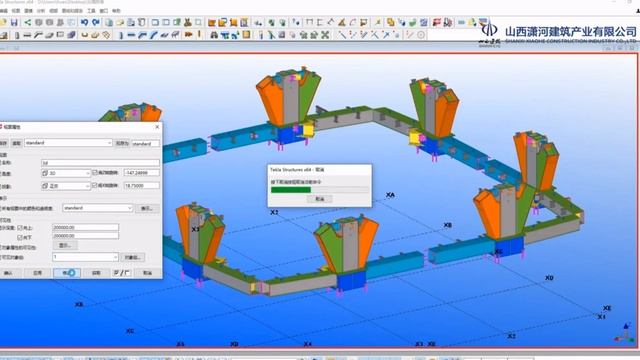This screenshot has height=360, width=640.
Task: Click the orange double-arrow toolbar icon
Action: coord(189,35)
